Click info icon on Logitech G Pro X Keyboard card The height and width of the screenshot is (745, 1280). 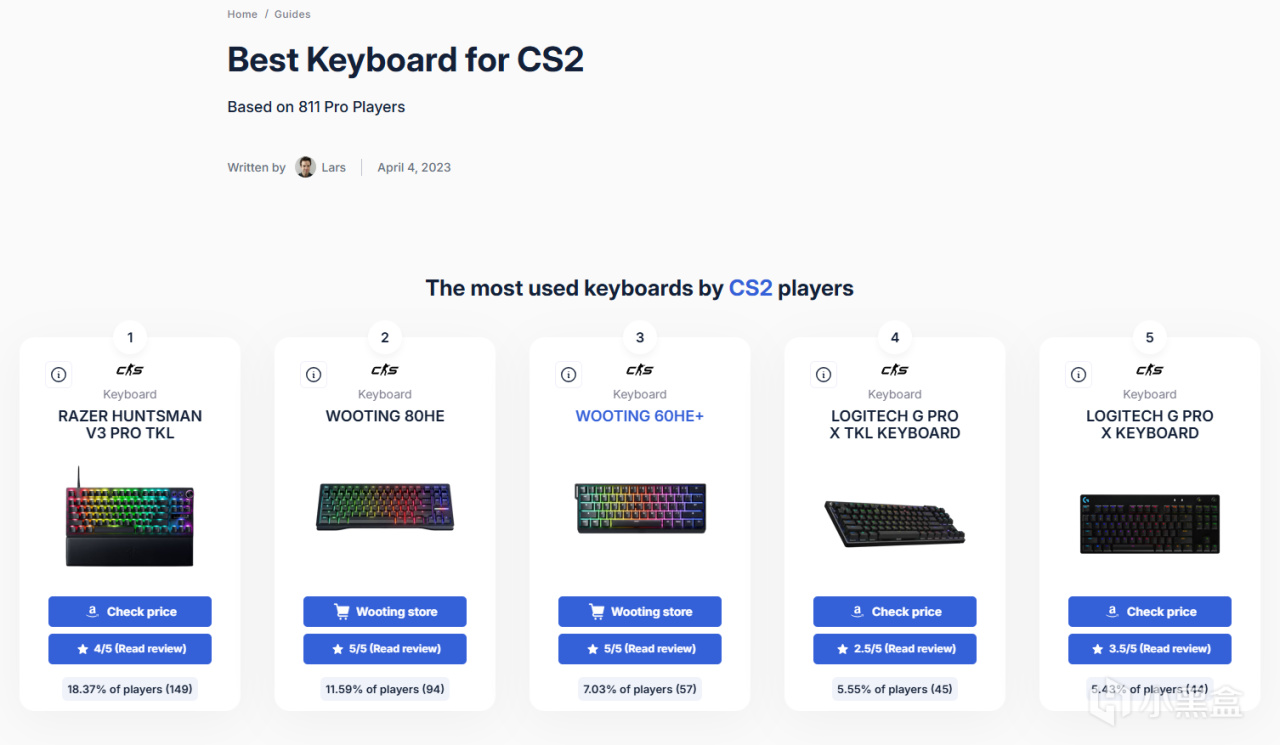tap(1079, 374)
